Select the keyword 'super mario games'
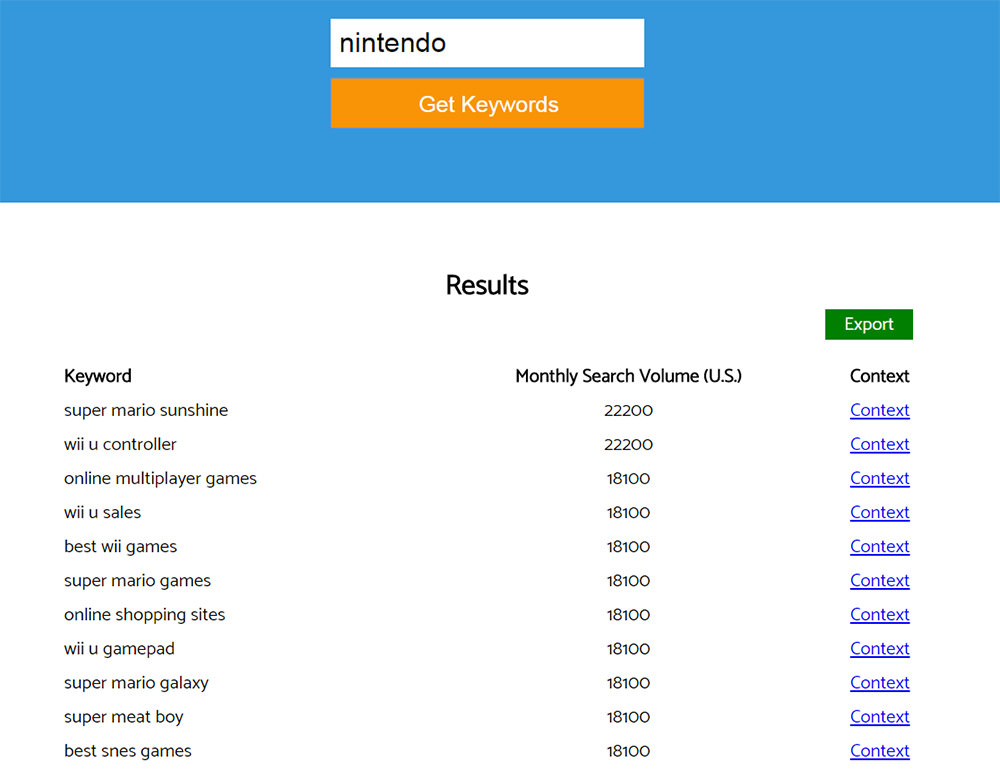1000x770 pixels. tap(137, 581)
